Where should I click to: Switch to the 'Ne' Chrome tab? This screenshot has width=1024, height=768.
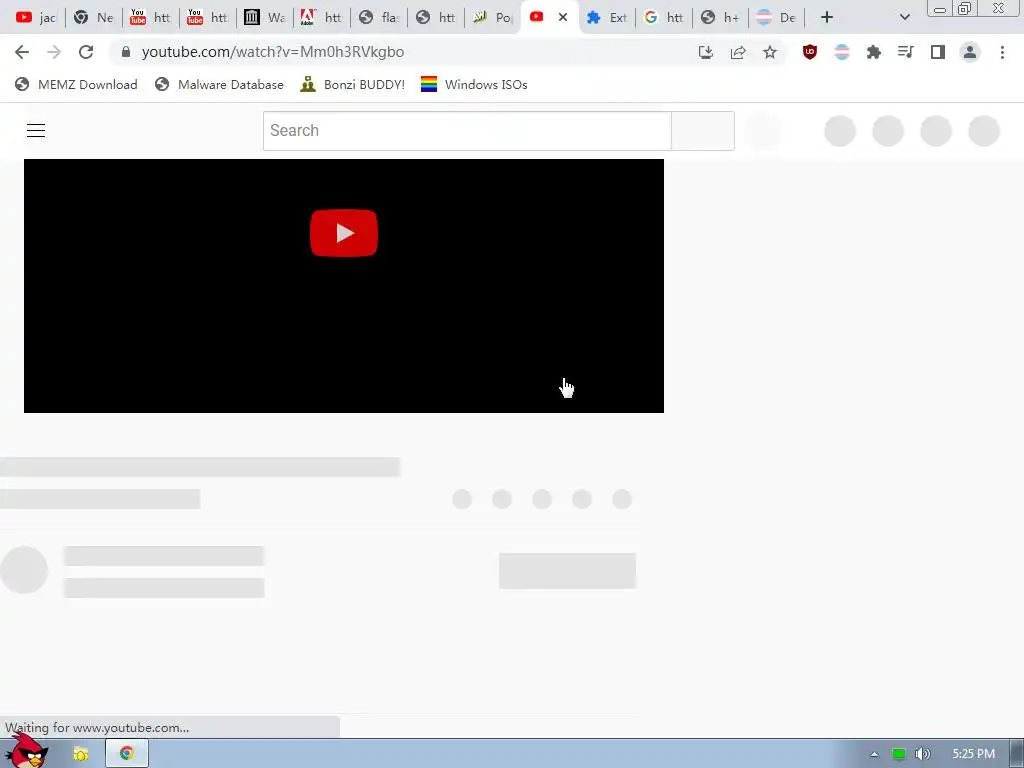93,17
